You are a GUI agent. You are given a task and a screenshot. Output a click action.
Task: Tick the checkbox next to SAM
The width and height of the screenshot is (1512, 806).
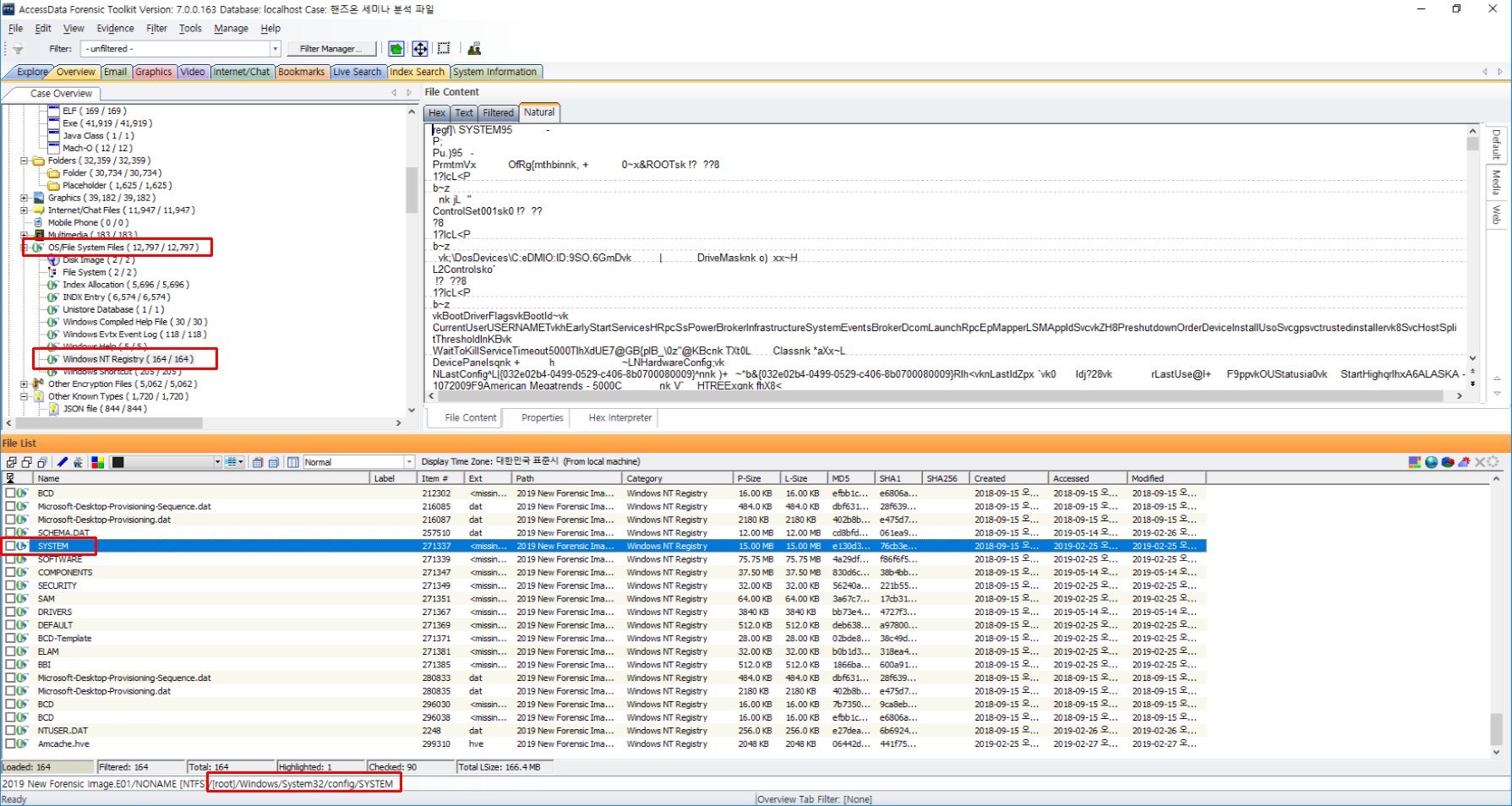point(11,599)
